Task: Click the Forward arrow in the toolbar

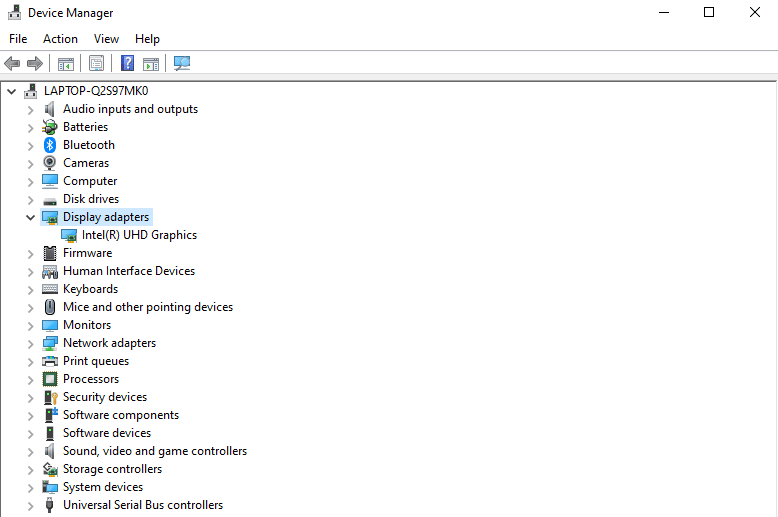Action: [x=35, y=63]
